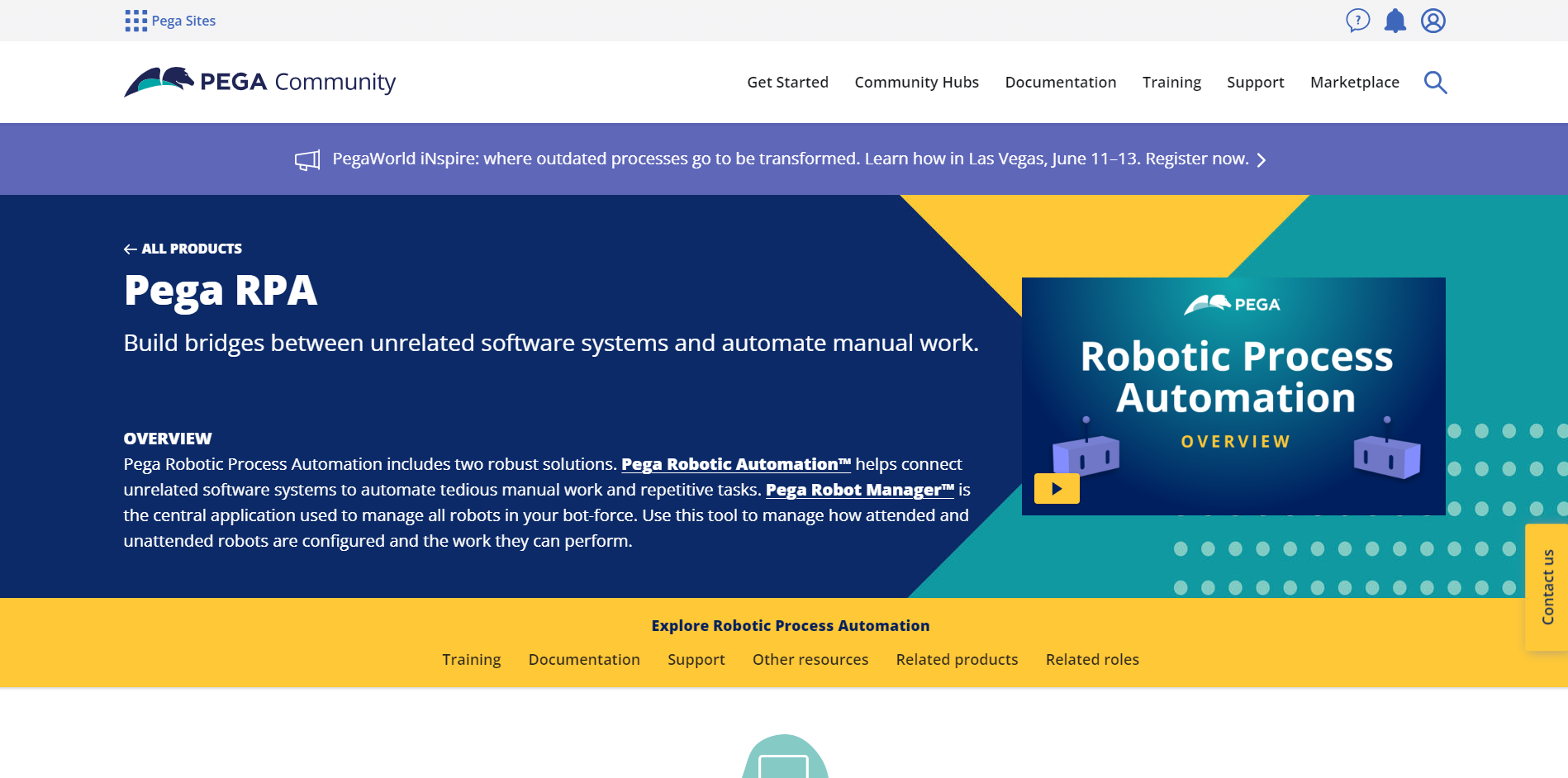Click the OVERVIEW section heading
The width and height of the screenshot is (1568, 778).
point(168,439)
